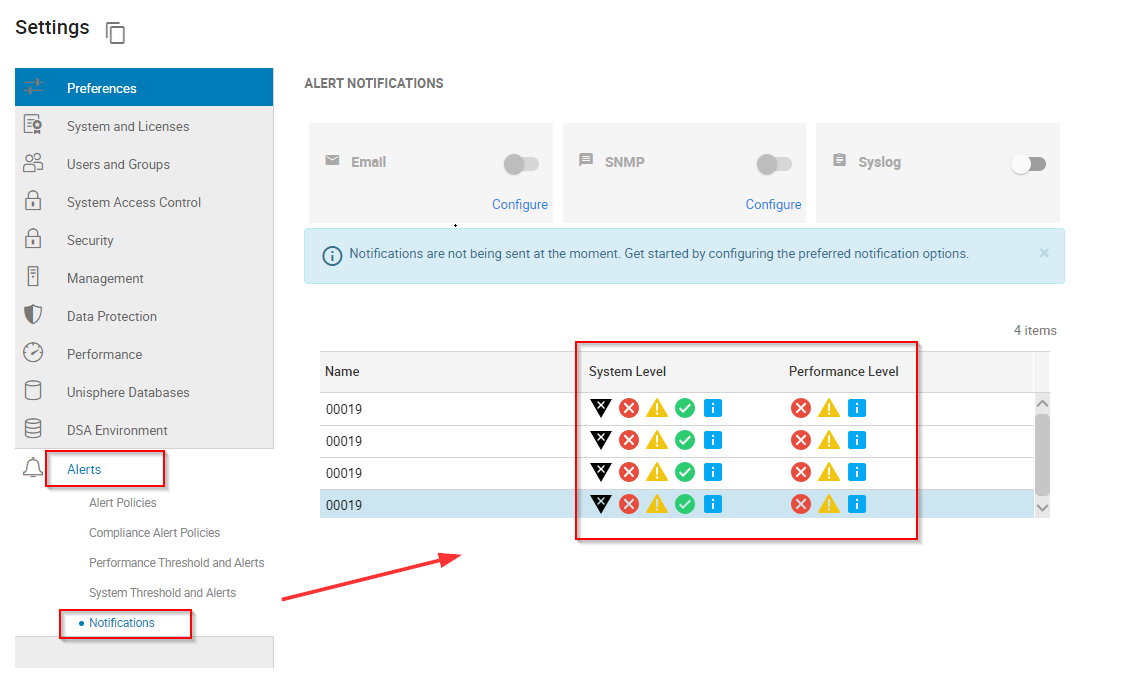Image resolution: width=1145 pixels, height=673 pixels.
Task: Dismiss the notifications info banner
Action: pyautogui.click(x=1044, y=253)
